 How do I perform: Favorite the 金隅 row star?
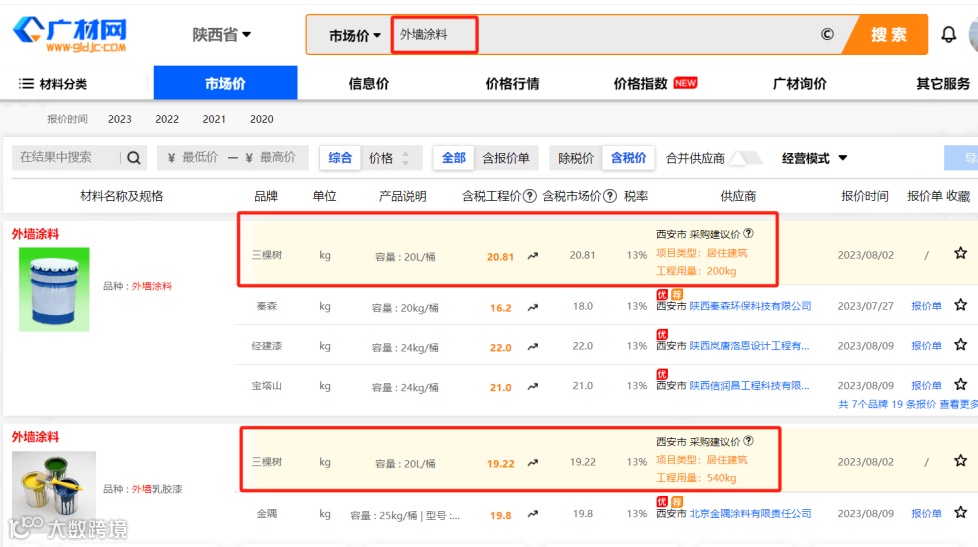960,513
